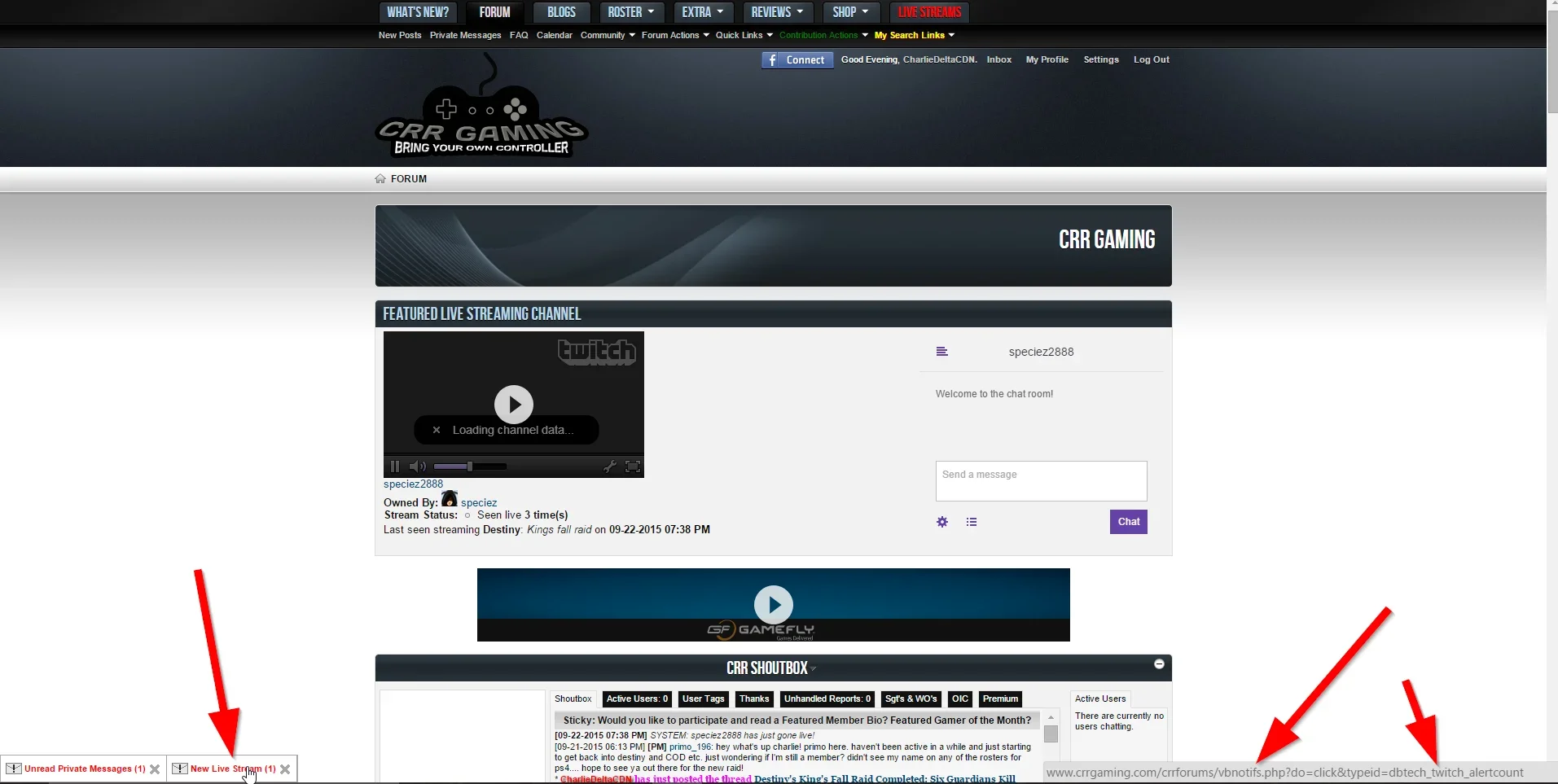Expand the Quick Links dropdown
The height and width of the screenshot is (784, 1558).
pyautogui.click(x=744, y=35)
